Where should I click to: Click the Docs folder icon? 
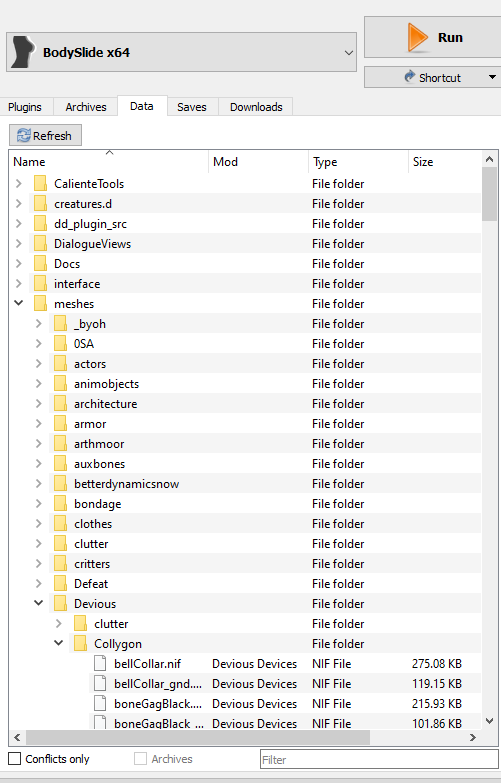coord(40,264)
